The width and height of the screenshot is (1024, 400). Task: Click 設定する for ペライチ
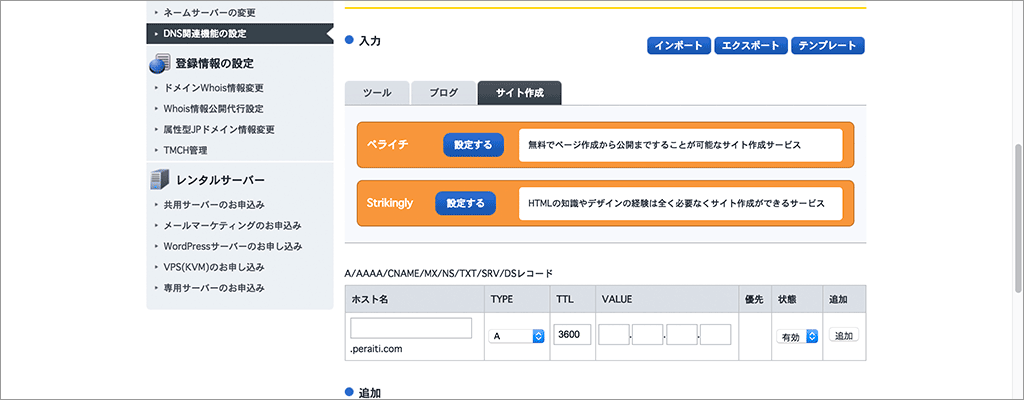473,145
